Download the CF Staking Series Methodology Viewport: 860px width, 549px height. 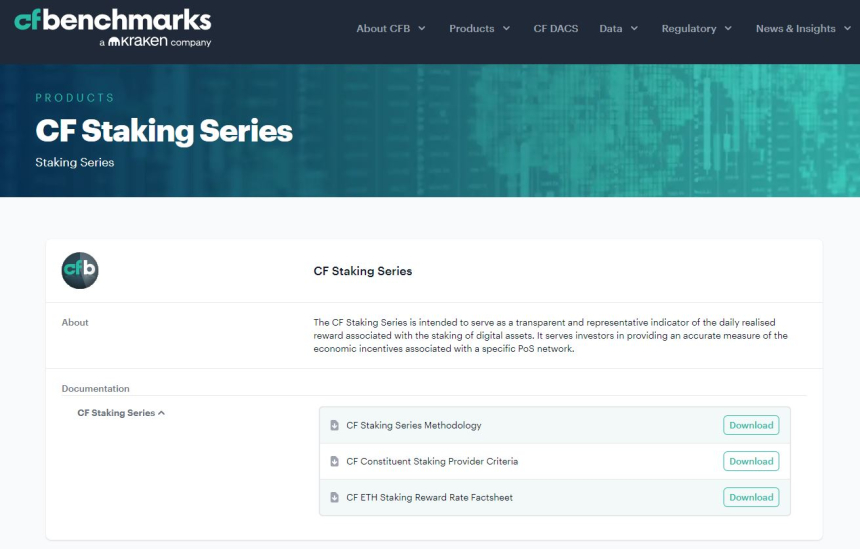point(750,425)
